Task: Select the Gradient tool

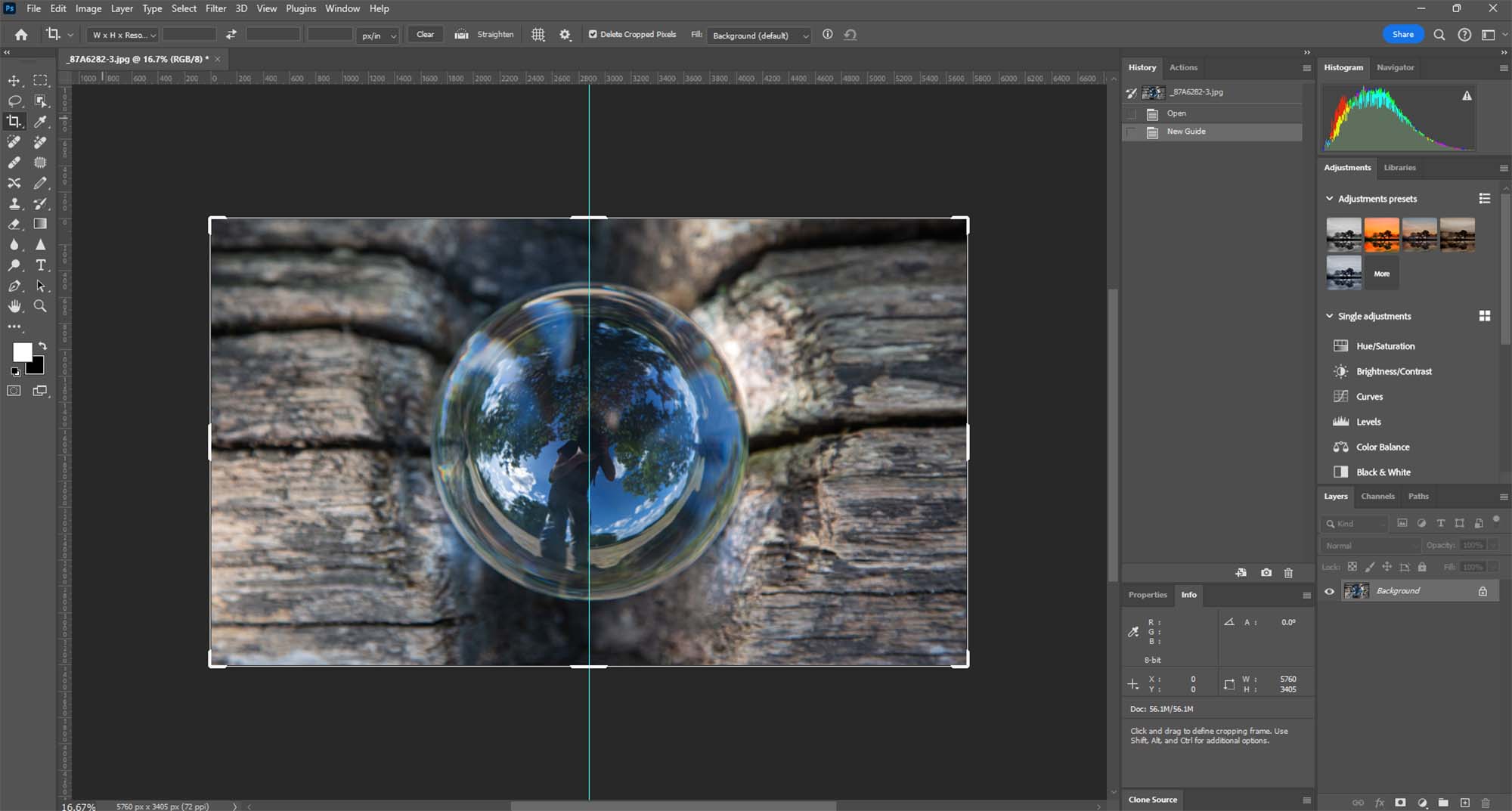Action: (41, 224)
